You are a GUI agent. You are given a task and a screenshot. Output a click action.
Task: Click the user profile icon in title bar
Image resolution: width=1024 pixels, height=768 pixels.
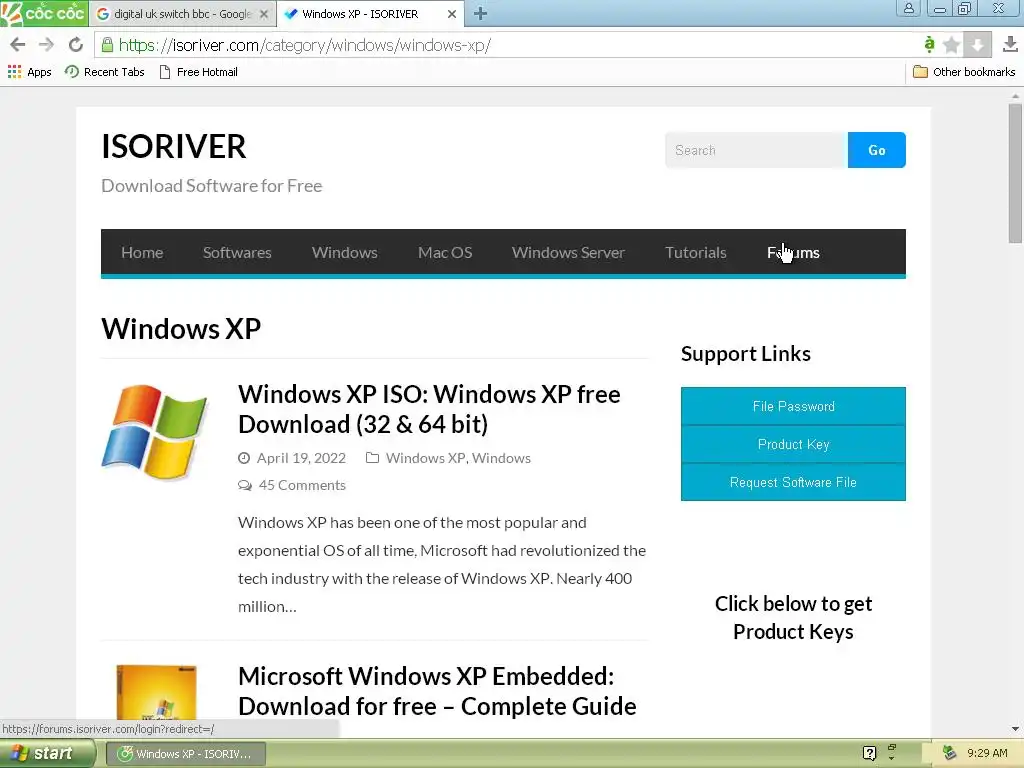pos(908,8)
